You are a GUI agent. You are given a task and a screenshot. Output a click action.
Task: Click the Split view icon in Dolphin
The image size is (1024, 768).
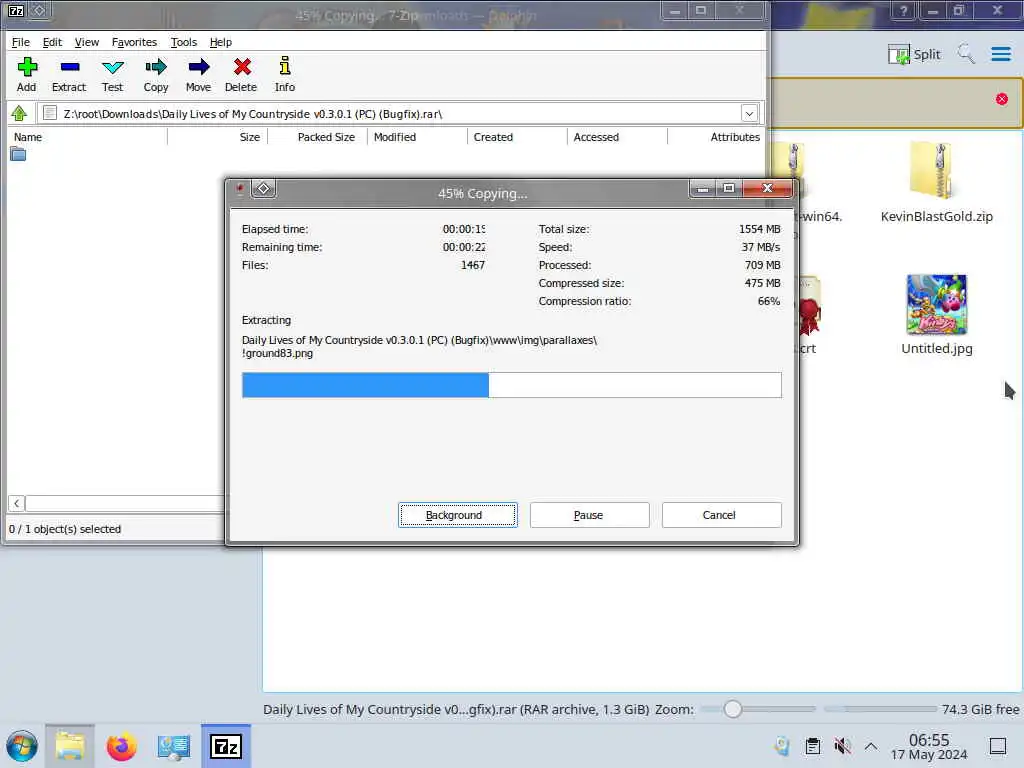[x=914, y=54]
